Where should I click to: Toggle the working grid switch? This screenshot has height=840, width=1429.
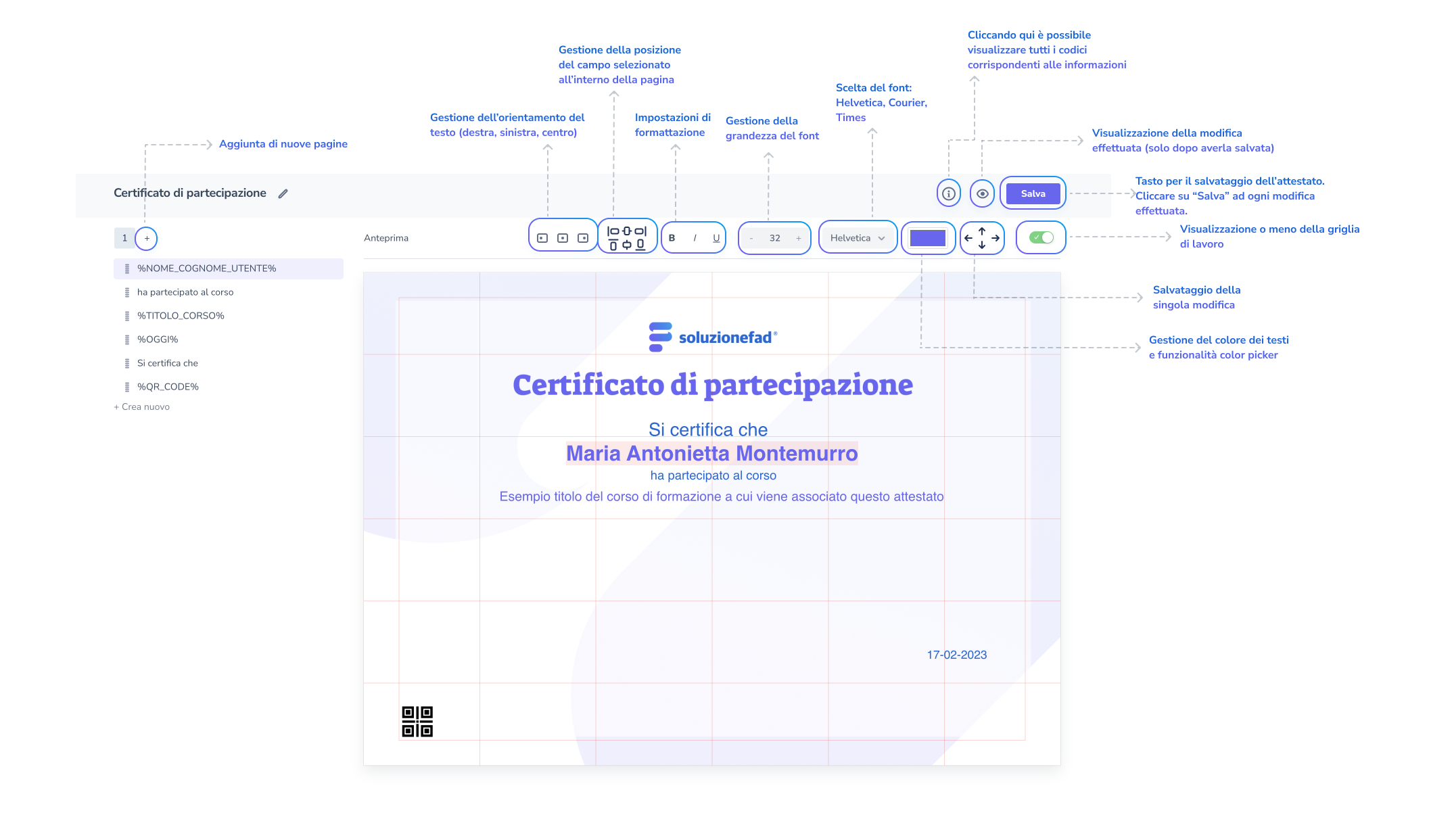pyautogui.click(x=1041, y=237)
